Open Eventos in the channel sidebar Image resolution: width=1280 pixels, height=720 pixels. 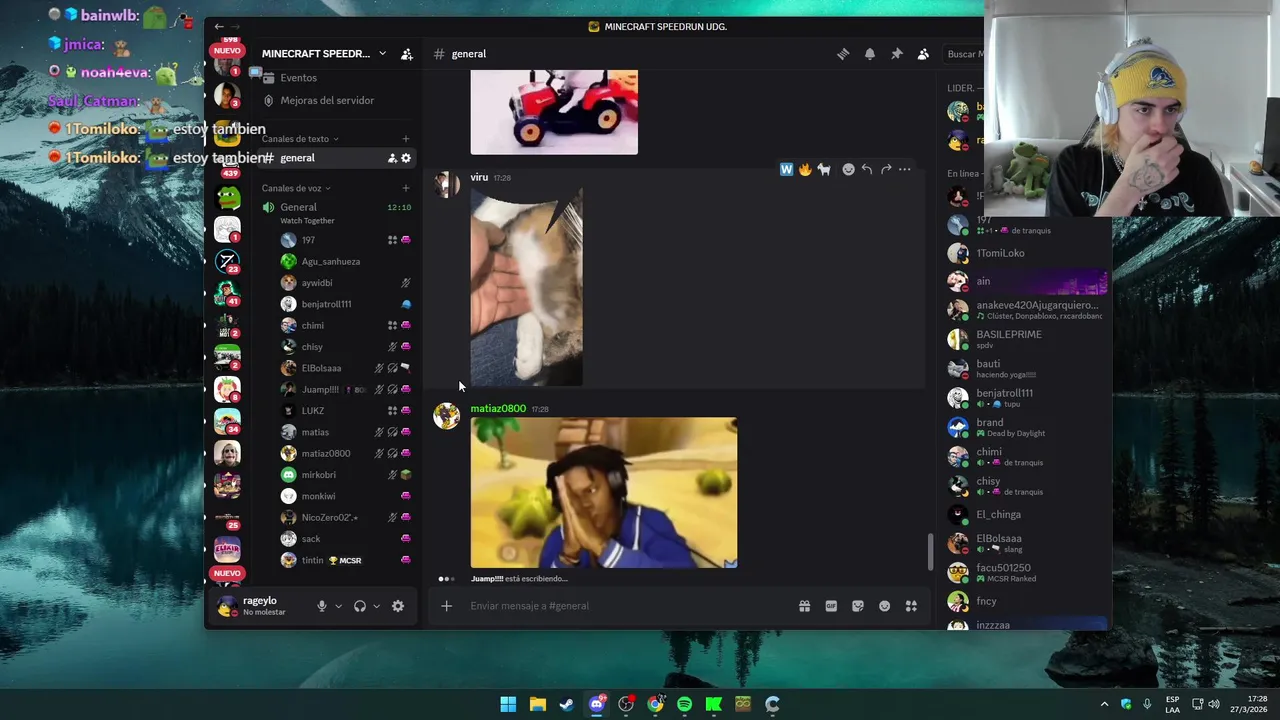point(298,78)
